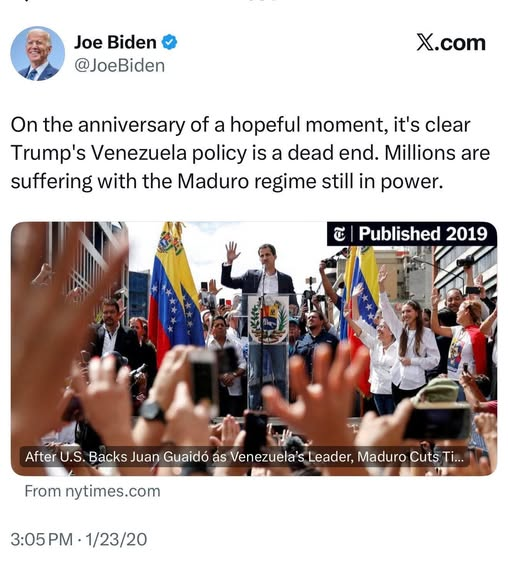The width and height of the screenshot is (508, 565).
Task: Click the blue verified checkmark badge
Action: point(169,42)
